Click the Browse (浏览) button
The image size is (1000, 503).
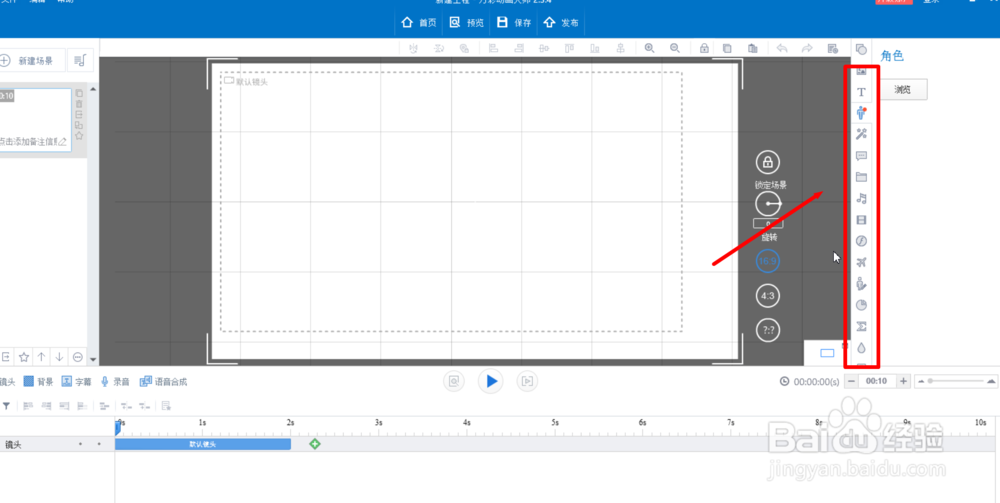(903, 90)
